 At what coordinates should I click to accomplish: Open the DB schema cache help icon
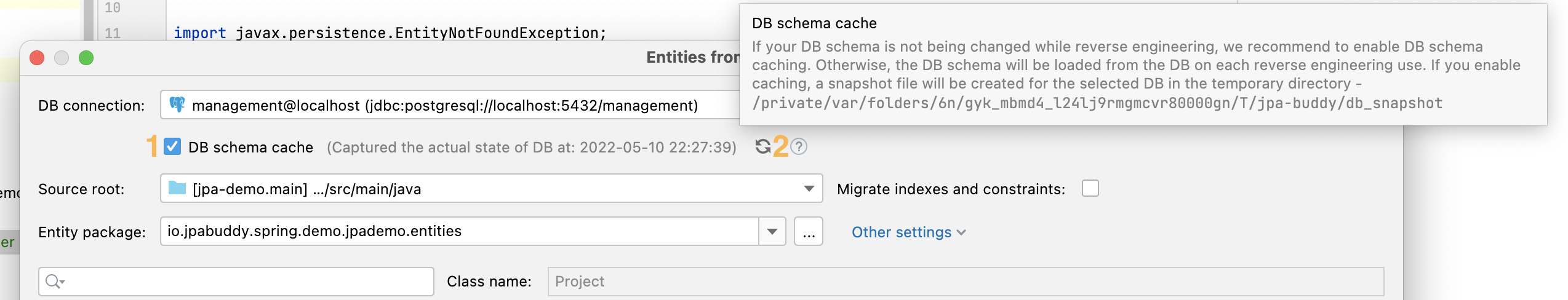click(x=799, y=146)
